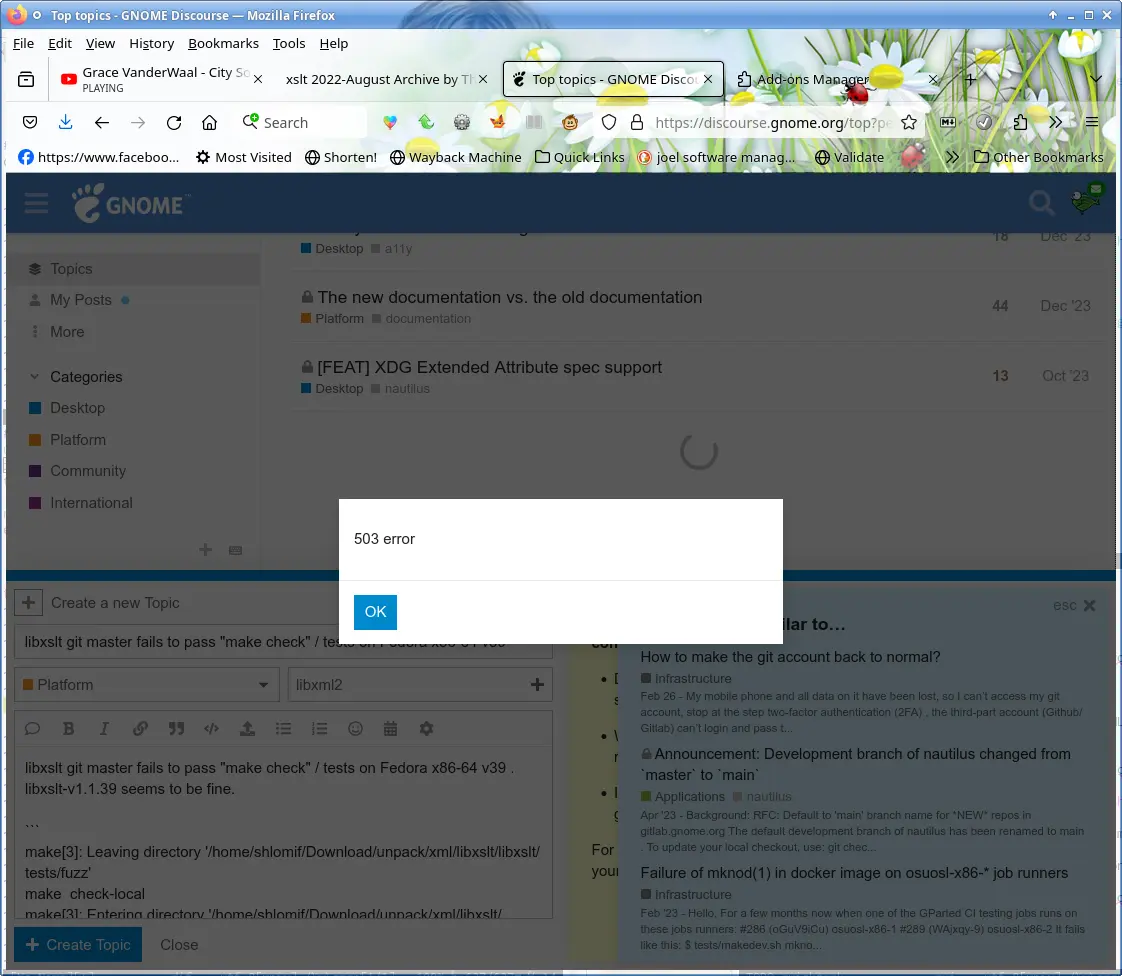This screenshot has height=976, width=1122.
Task: Open the Facebook bookmark
Action: pyautogui.click(x=99, y=157)
